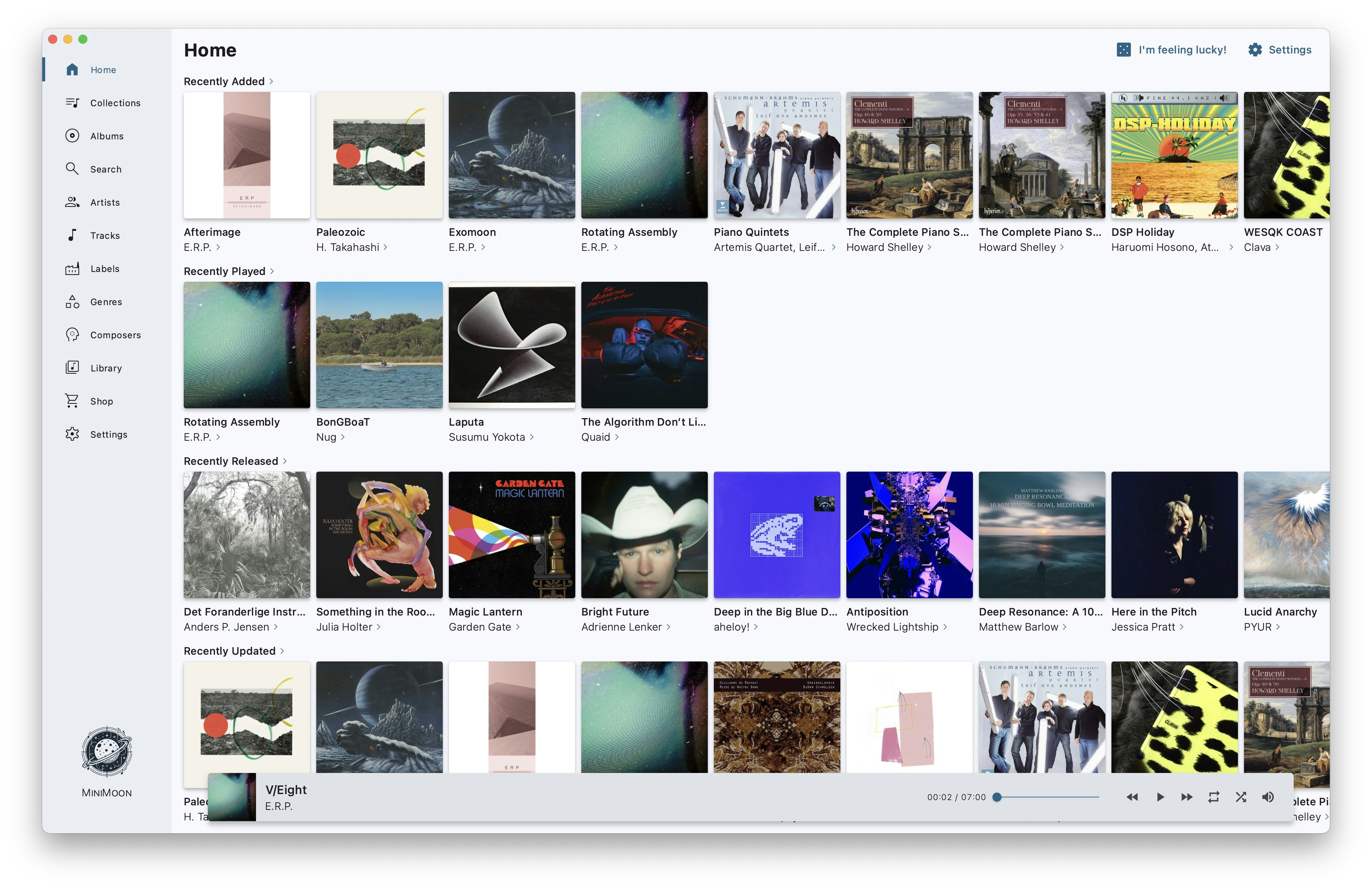Screen dimensions: 1372x889
Task: Click chevron next to H. Takahashi under Paleozoic
Action: [386, 247]
